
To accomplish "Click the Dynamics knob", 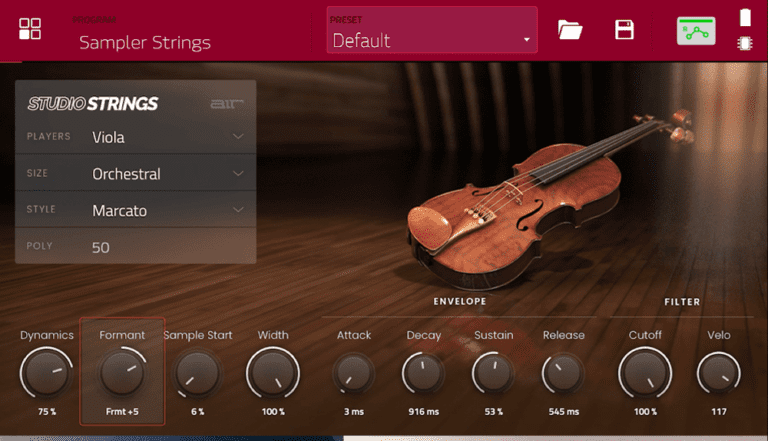I will click(x=46, y=374).
